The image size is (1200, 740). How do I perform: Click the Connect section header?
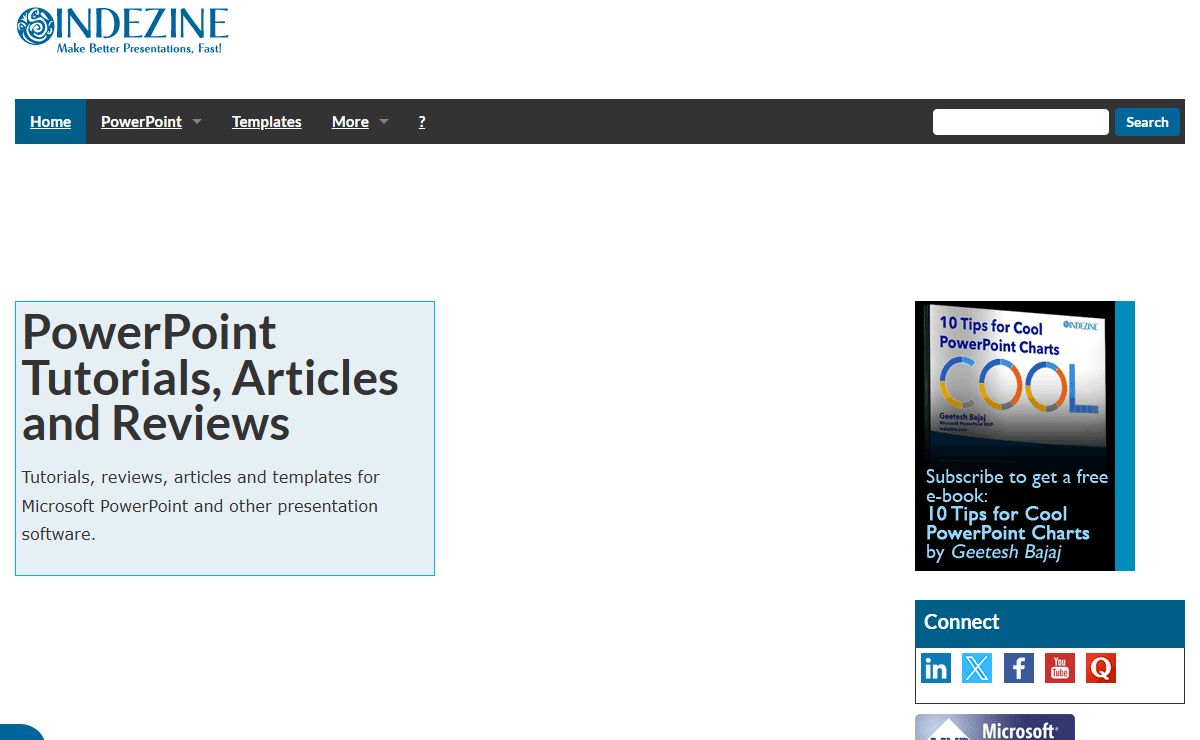pos(1050,623)
